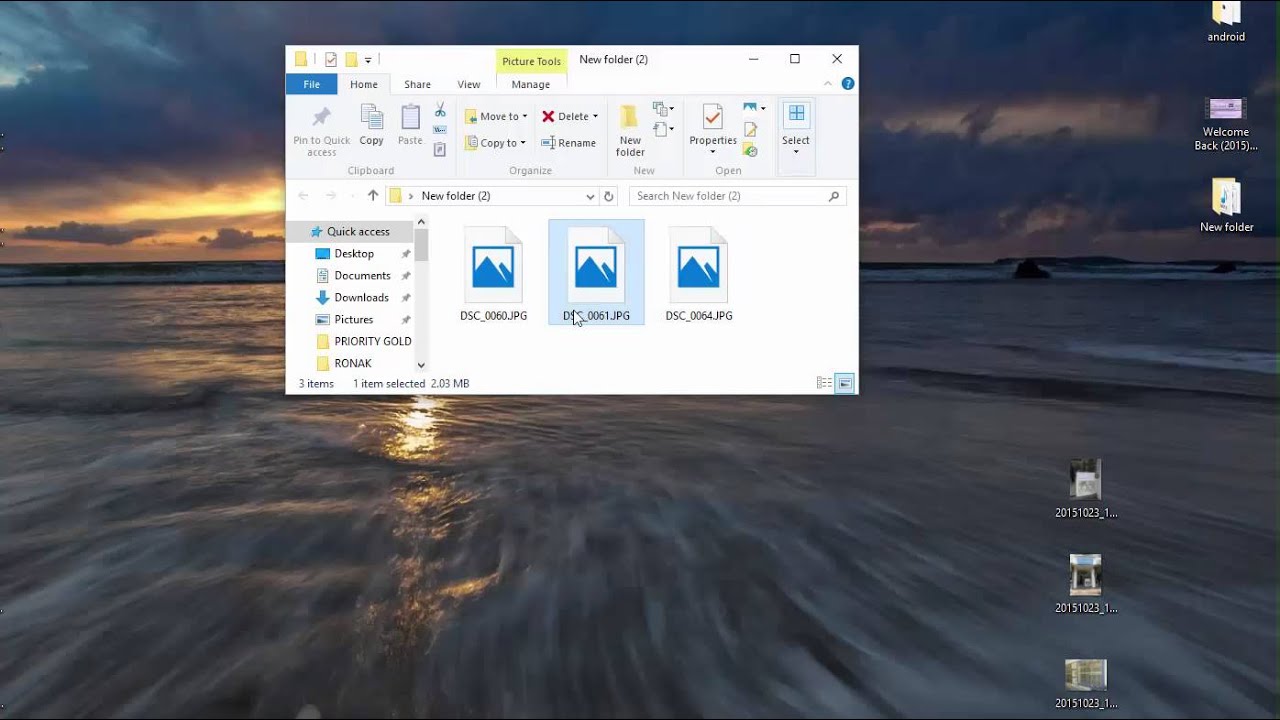The height and width of the screenshot is (720, 1280).
Task: Select New folder icon on desktop
Action: tap(1226, 206)
